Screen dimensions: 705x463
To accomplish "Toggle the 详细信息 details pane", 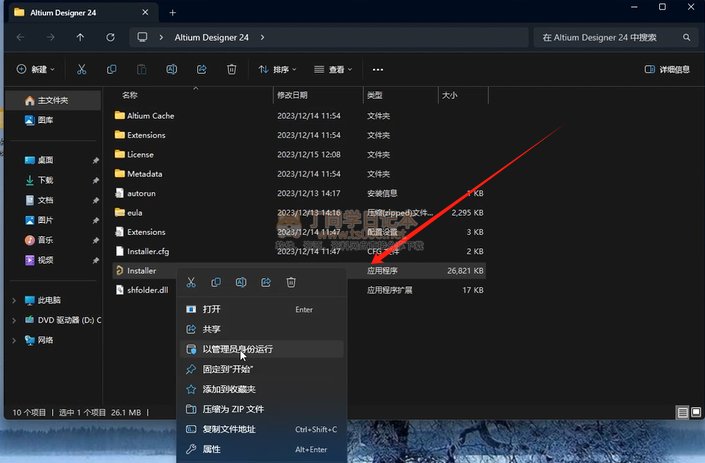I will pos(667,70).
